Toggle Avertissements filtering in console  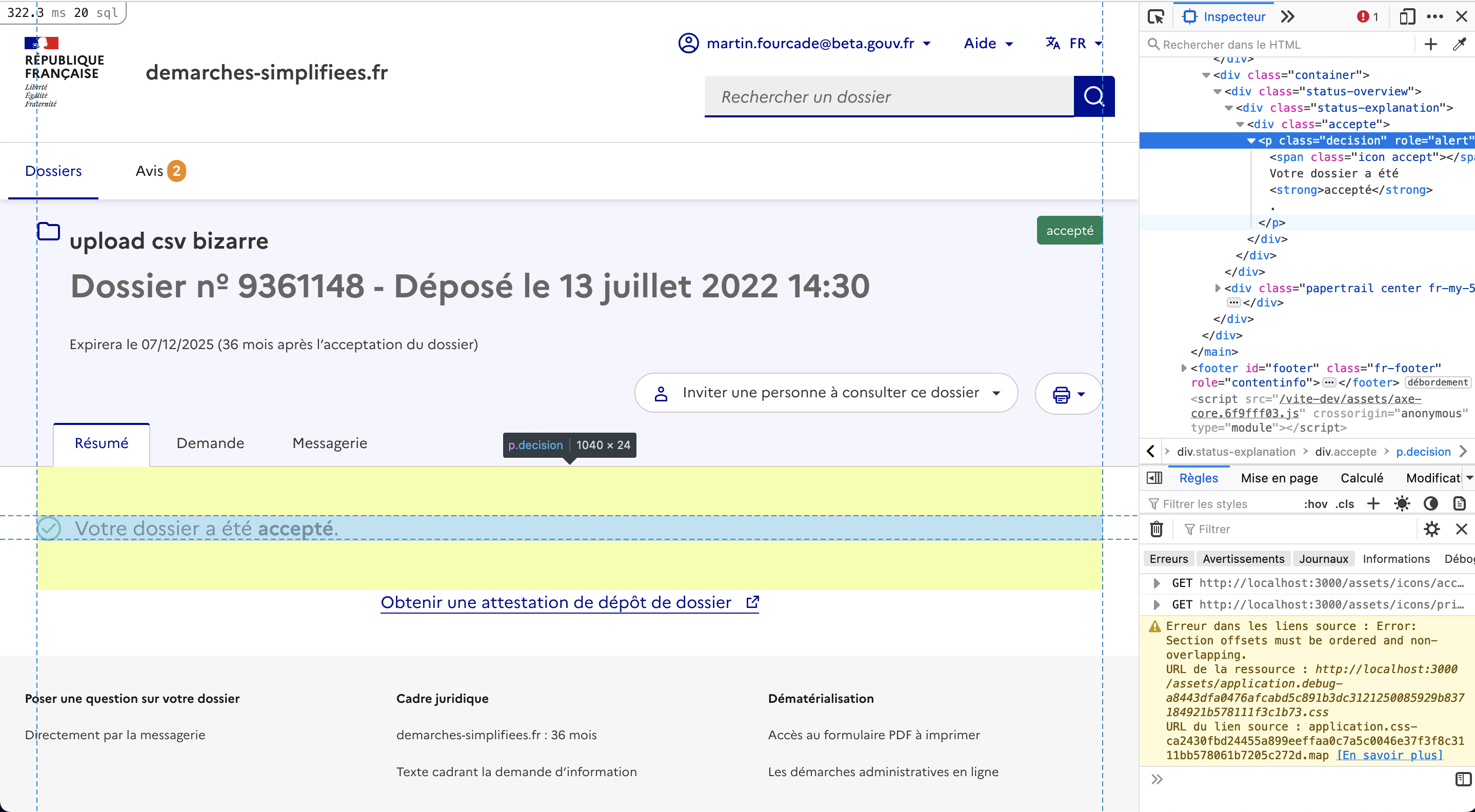(x=1244, y=558)
